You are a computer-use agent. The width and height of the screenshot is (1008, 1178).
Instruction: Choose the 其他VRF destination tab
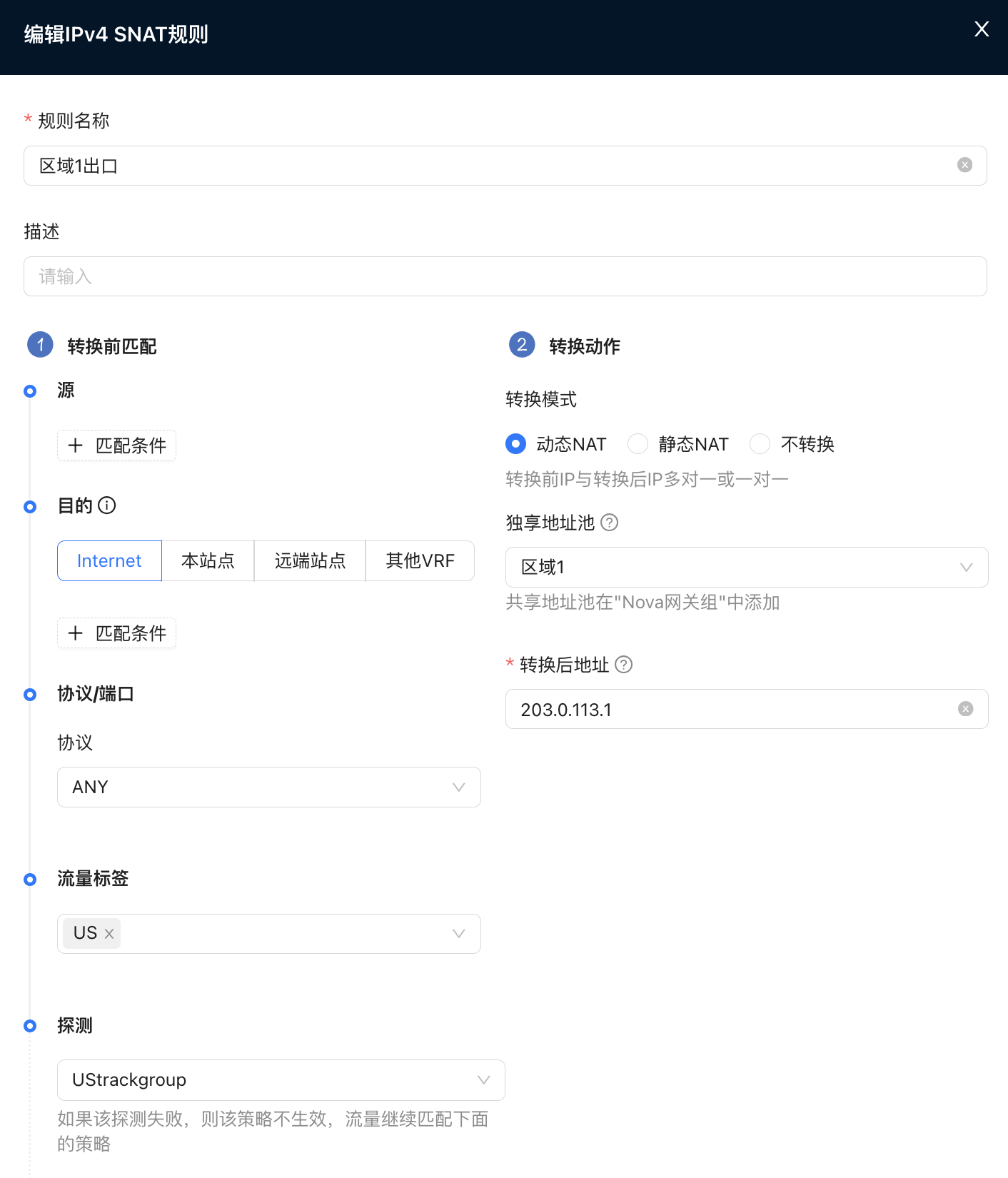pyautogui.click(x=420, y=561)
